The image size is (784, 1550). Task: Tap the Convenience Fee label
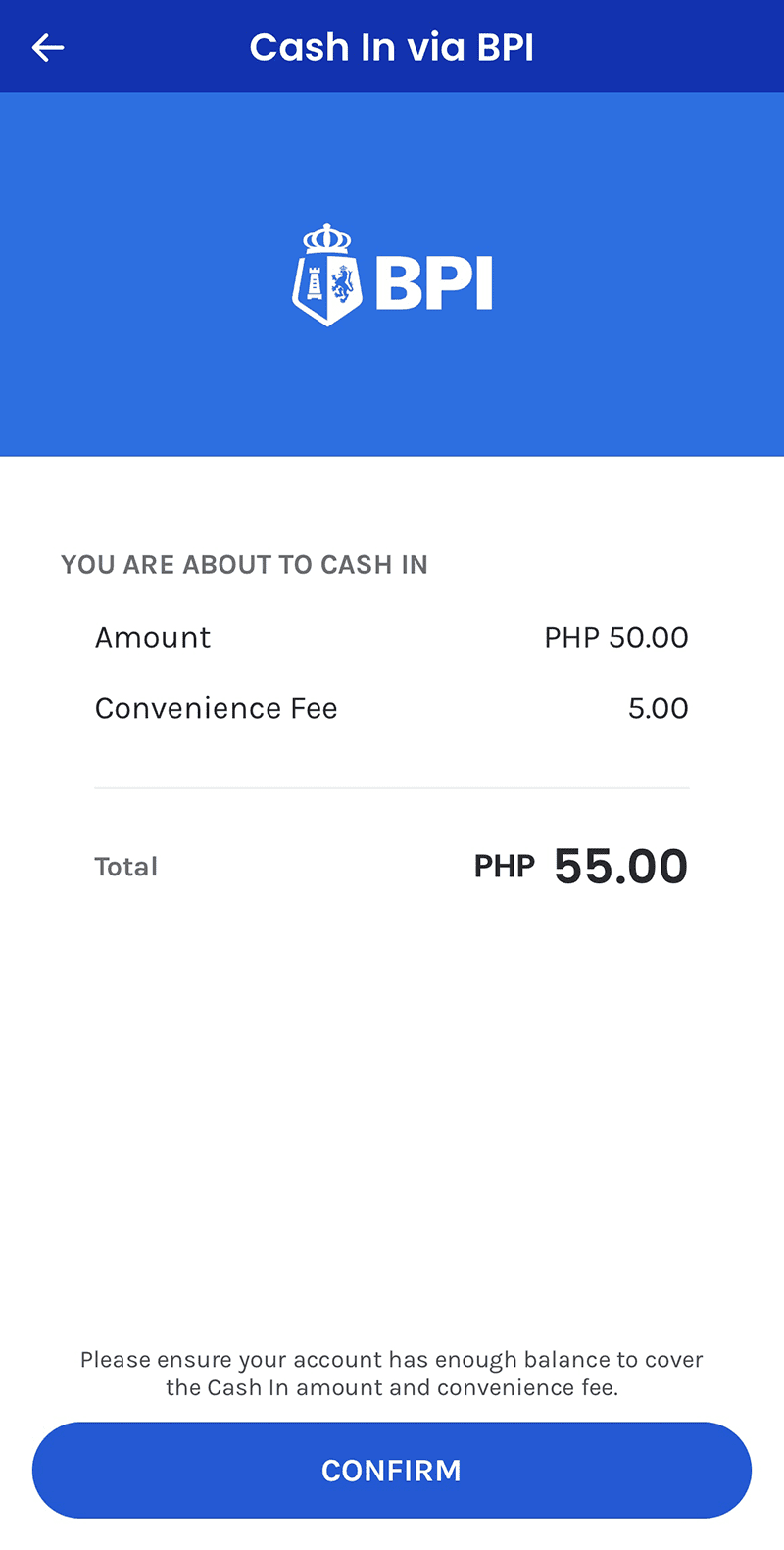[216, 708]
